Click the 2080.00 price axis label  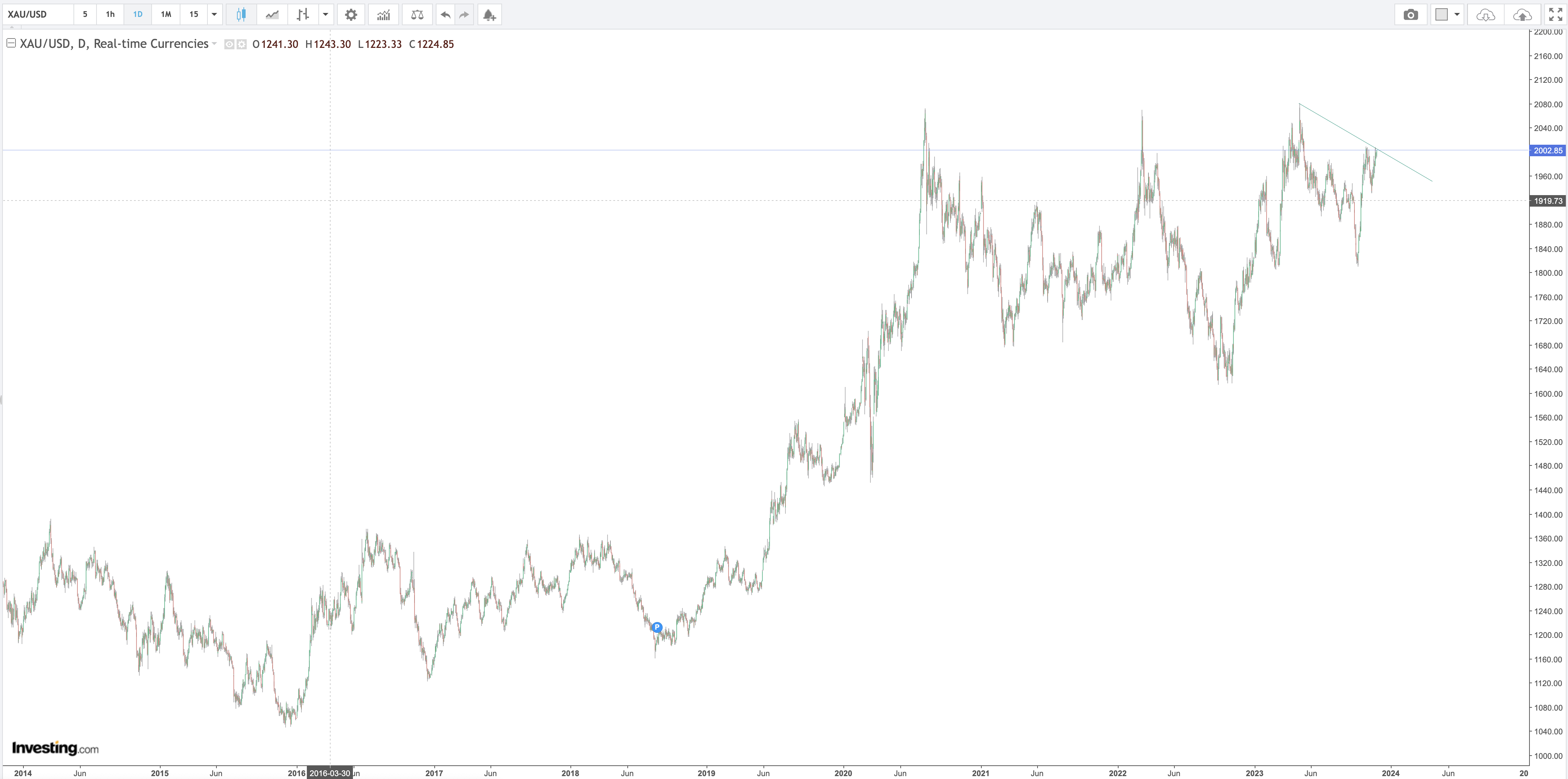point(1548,104)
